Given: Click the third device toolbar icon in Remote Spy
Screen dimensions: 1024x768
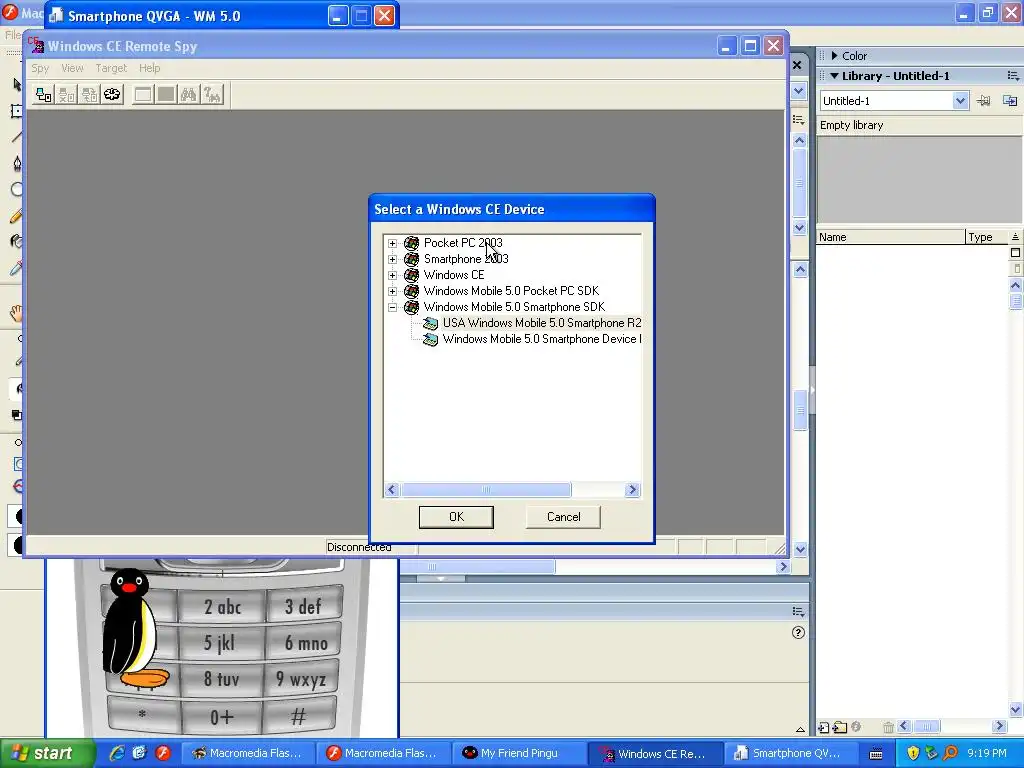Looking at the screenshot, I should [x=89, y=95].
